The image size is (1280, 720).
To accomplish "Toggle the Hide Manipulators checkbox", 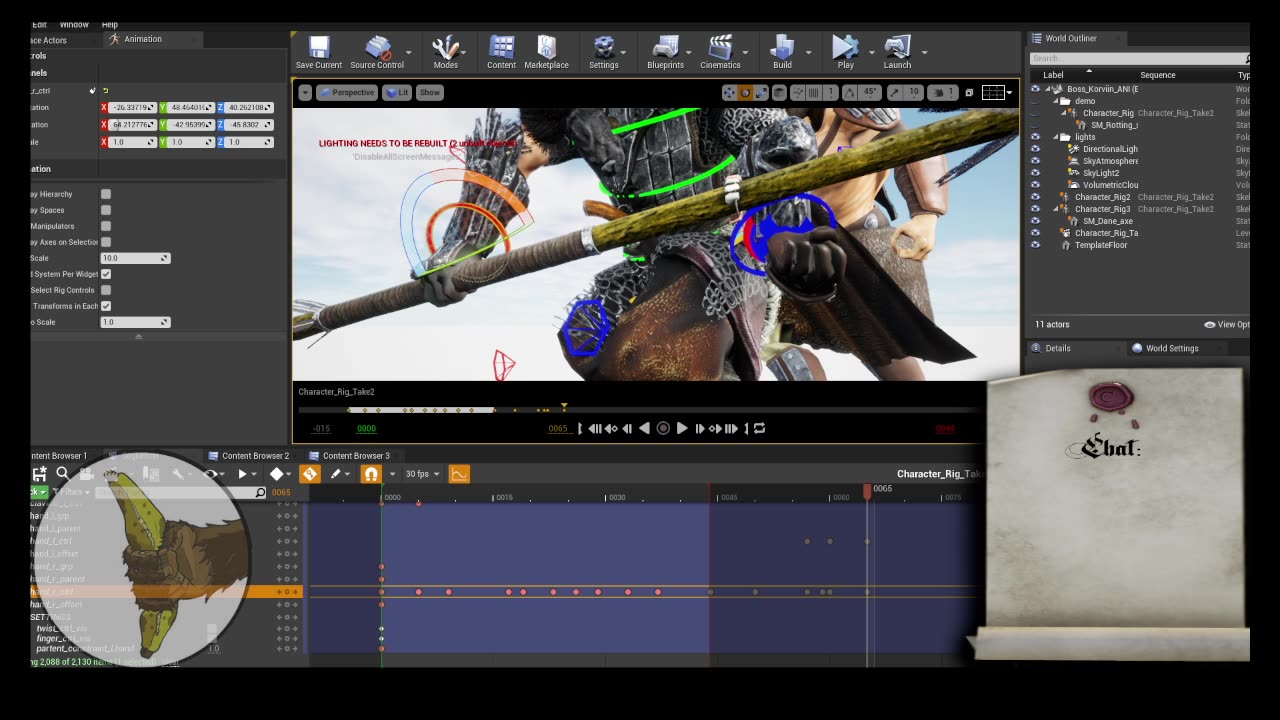I will [106, 226].
